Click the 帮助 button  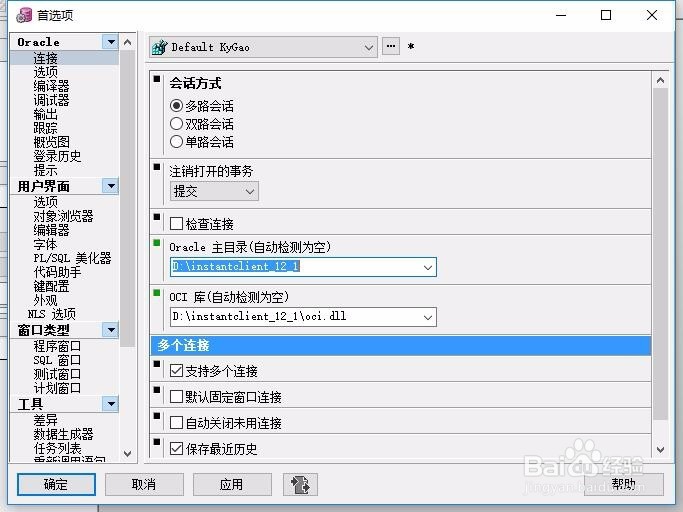(x=624, y=484)
